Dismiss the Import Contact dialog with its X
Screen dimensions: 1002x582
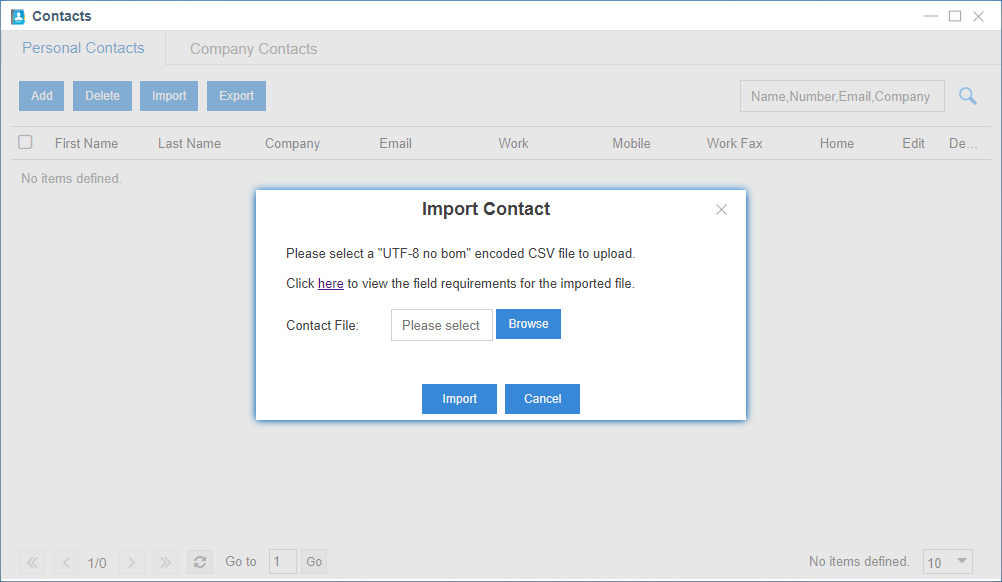pos(721,209)
